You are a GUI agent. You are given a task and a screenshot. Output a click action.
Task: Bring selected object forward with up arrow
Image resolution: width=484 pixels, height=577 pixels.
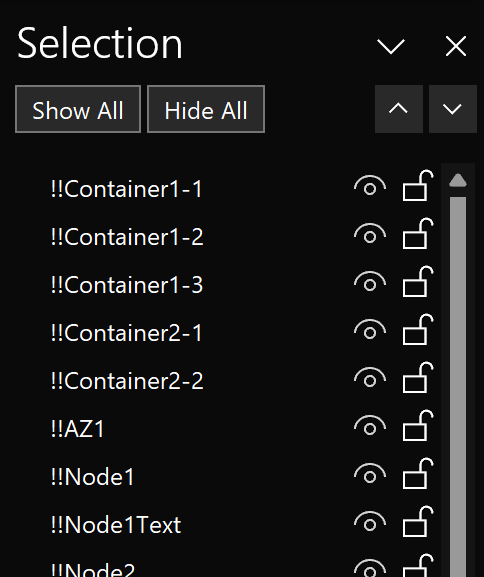point(399,109)
